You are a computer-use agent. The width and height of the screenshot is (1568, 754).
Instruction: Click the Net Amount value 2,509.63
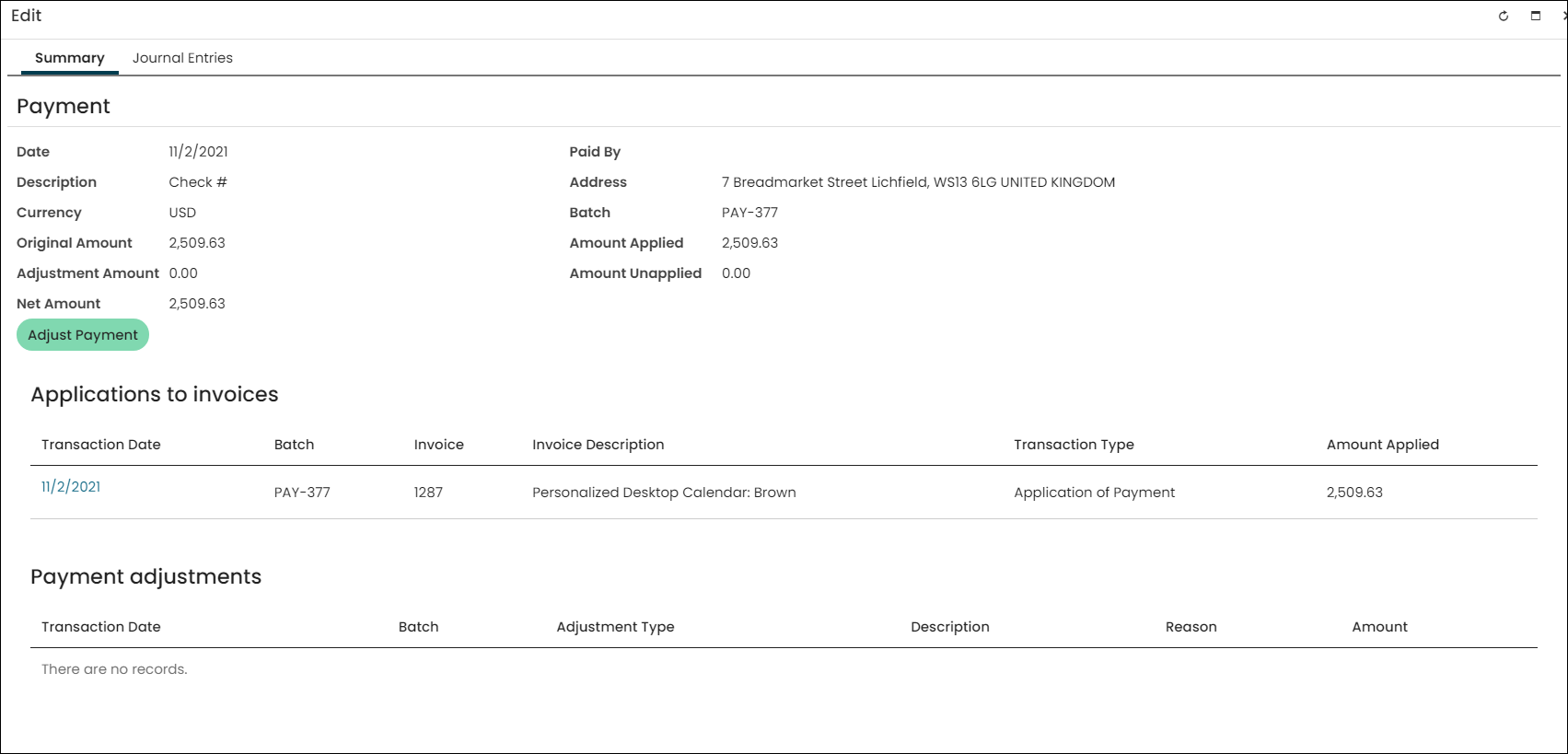(x=197, y=304)
